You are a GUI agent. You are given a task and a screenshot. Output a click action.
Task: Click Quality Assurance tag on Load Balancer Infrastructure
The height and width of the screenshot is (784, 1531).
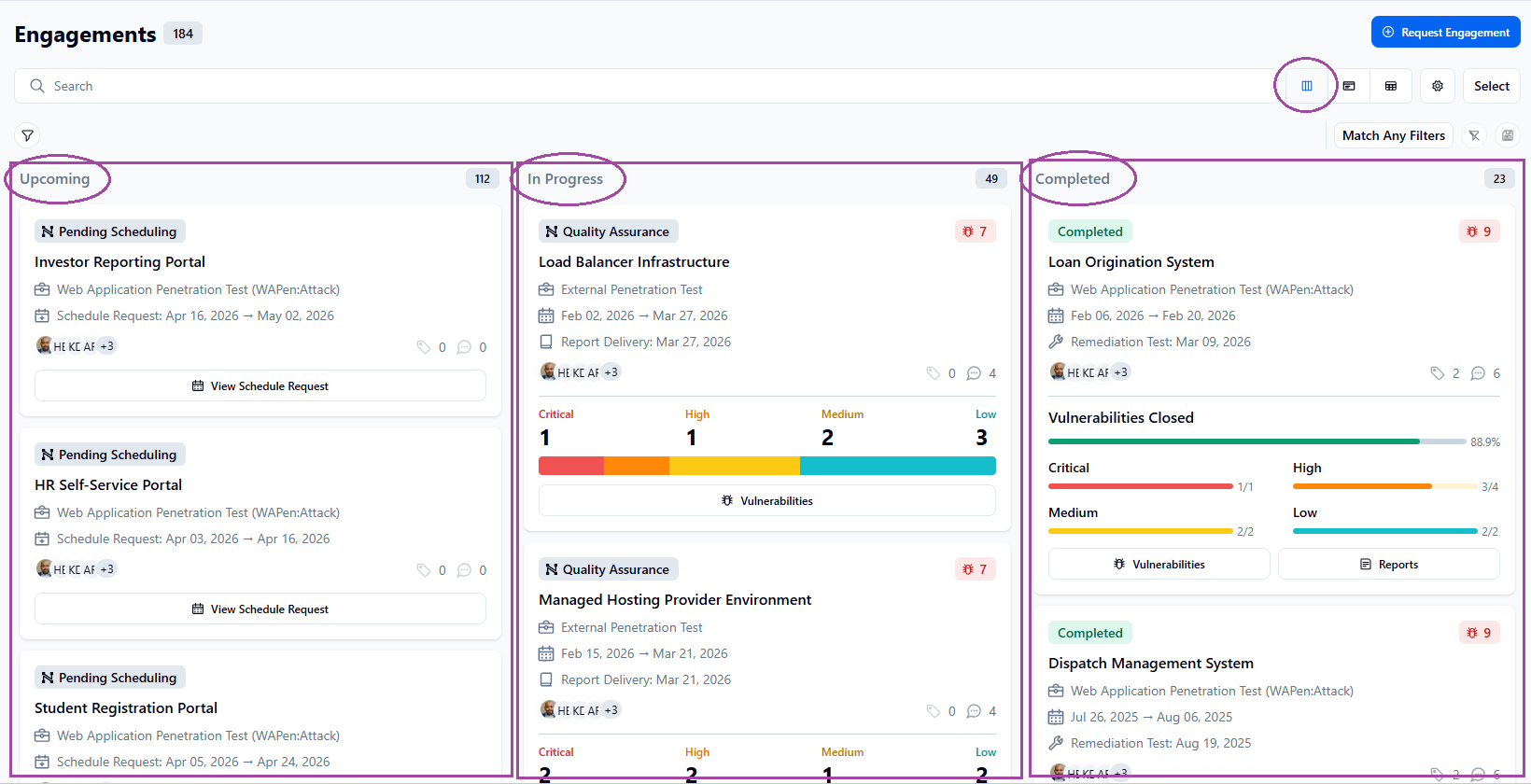pyautogui.click(x=609, y=231)
